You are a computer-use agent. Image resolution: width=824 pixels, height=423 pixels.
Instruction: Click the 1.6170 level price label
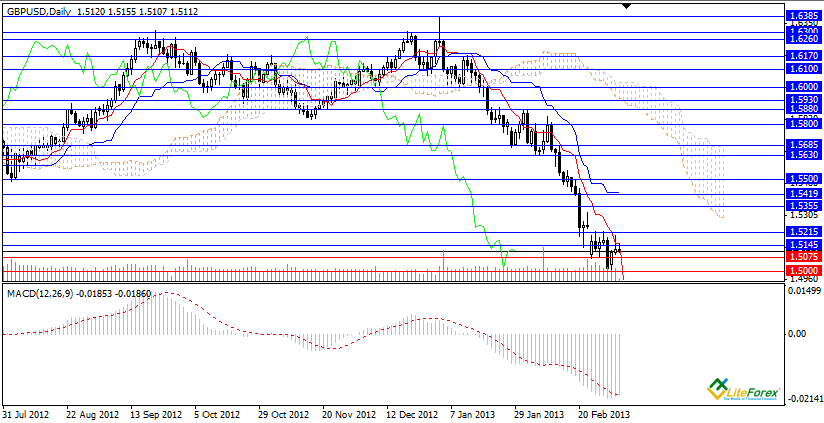(x=803, y=57)
